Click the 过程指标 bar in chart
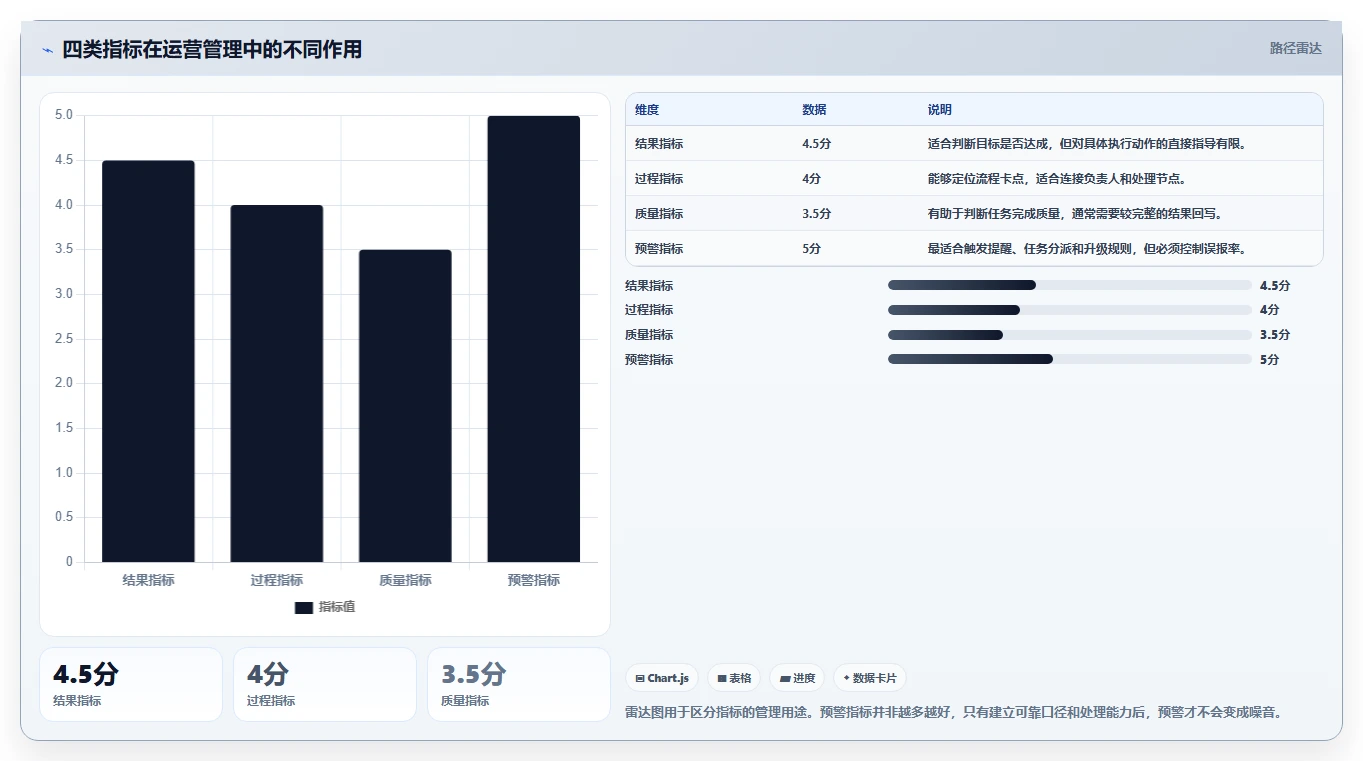 pyautogui.click(x=277, y=383)
